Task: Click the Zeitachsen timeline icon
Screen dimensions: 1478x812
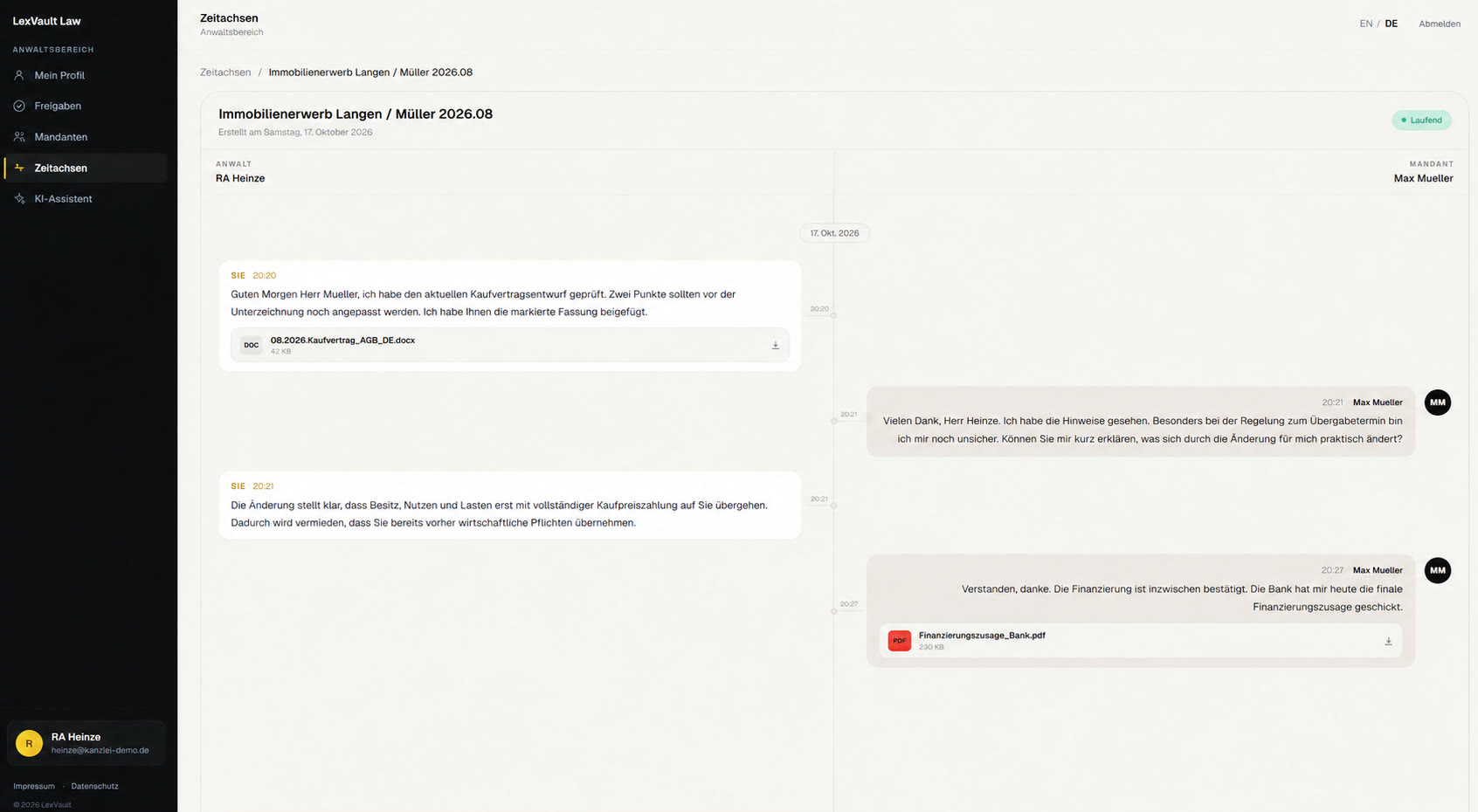Action: (x=19, y=168)
